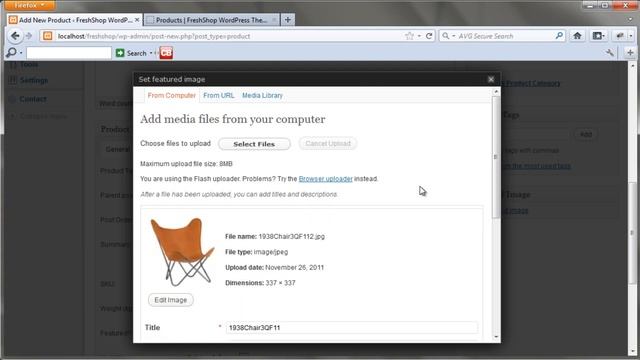Click the Title text field
Viewport: 640px width, 360px height.
coord(351,327)
